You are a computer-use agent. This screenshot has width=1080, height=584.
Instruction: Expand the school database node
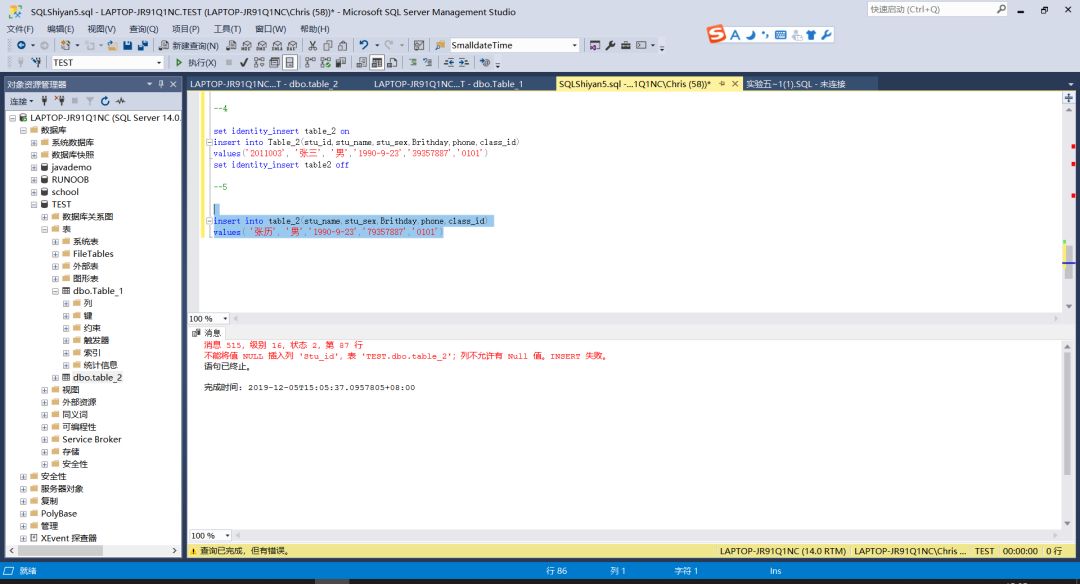34,192
